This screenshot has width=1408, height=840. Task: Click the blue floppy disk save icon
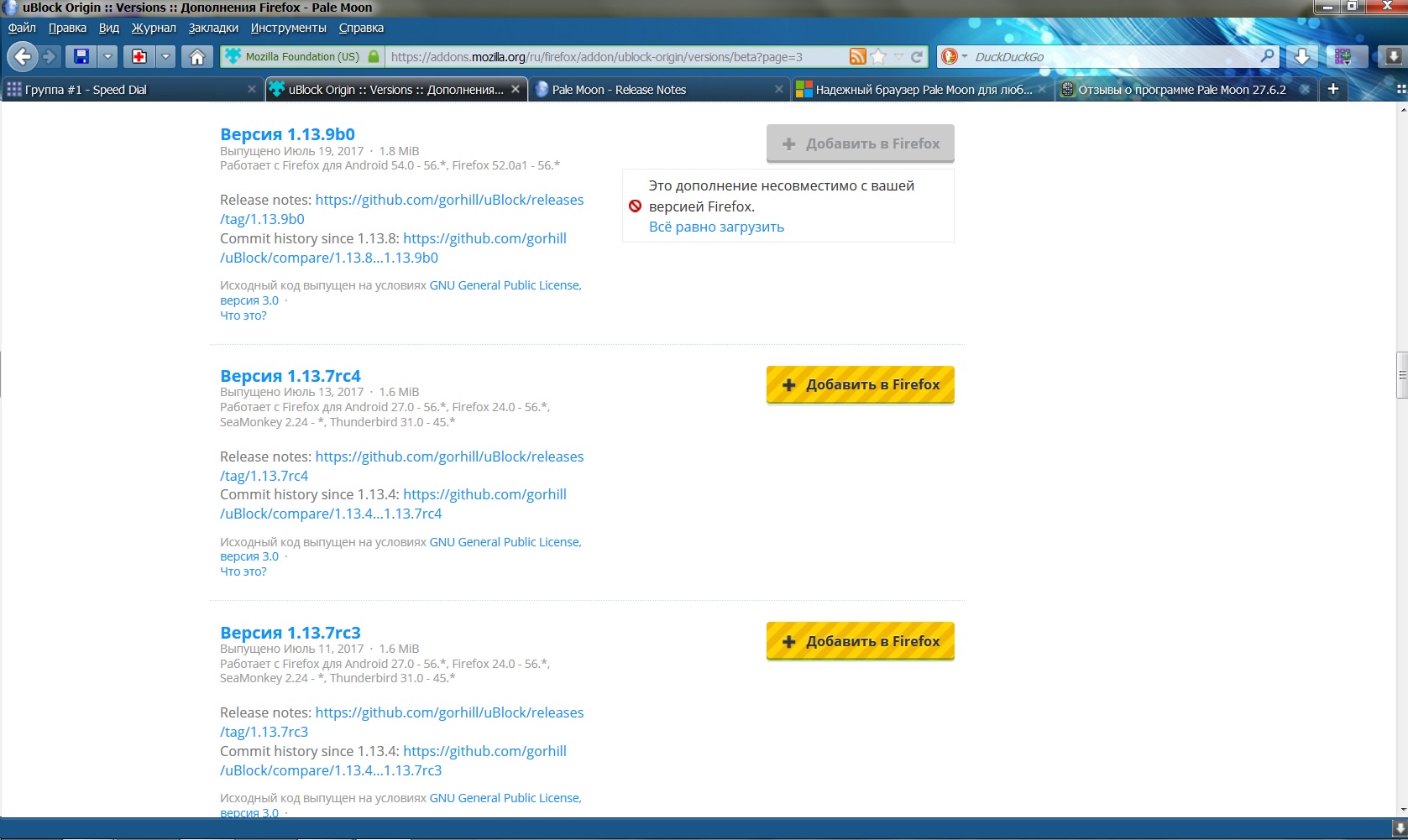(x=81, y=56)
